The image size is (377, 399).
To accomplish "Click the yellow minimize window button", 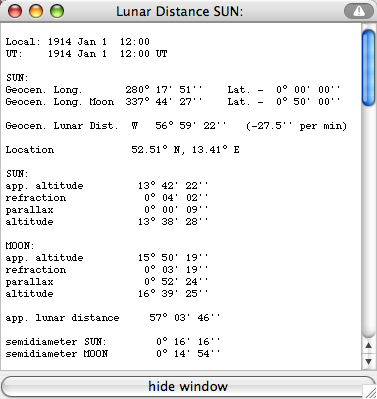I will [x=36, y=11].
